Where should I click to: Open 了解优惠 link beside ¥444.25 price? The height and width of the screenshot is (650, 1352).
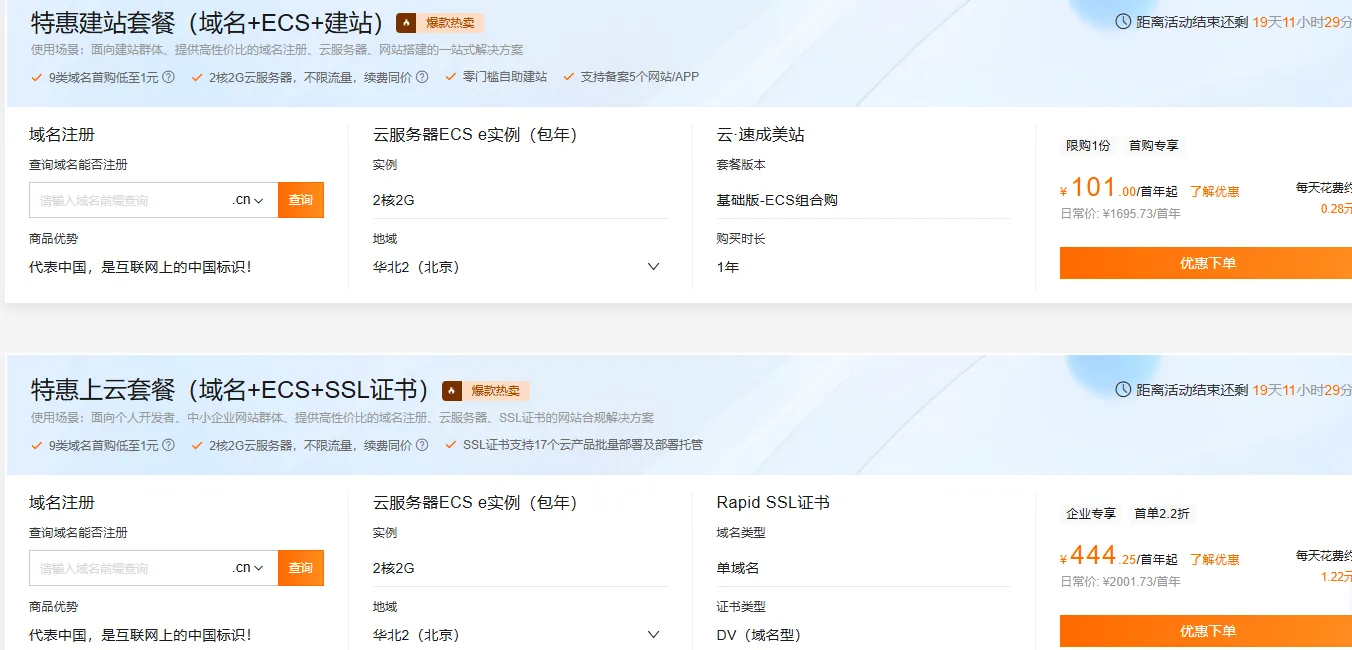(x=1215, y=560)
